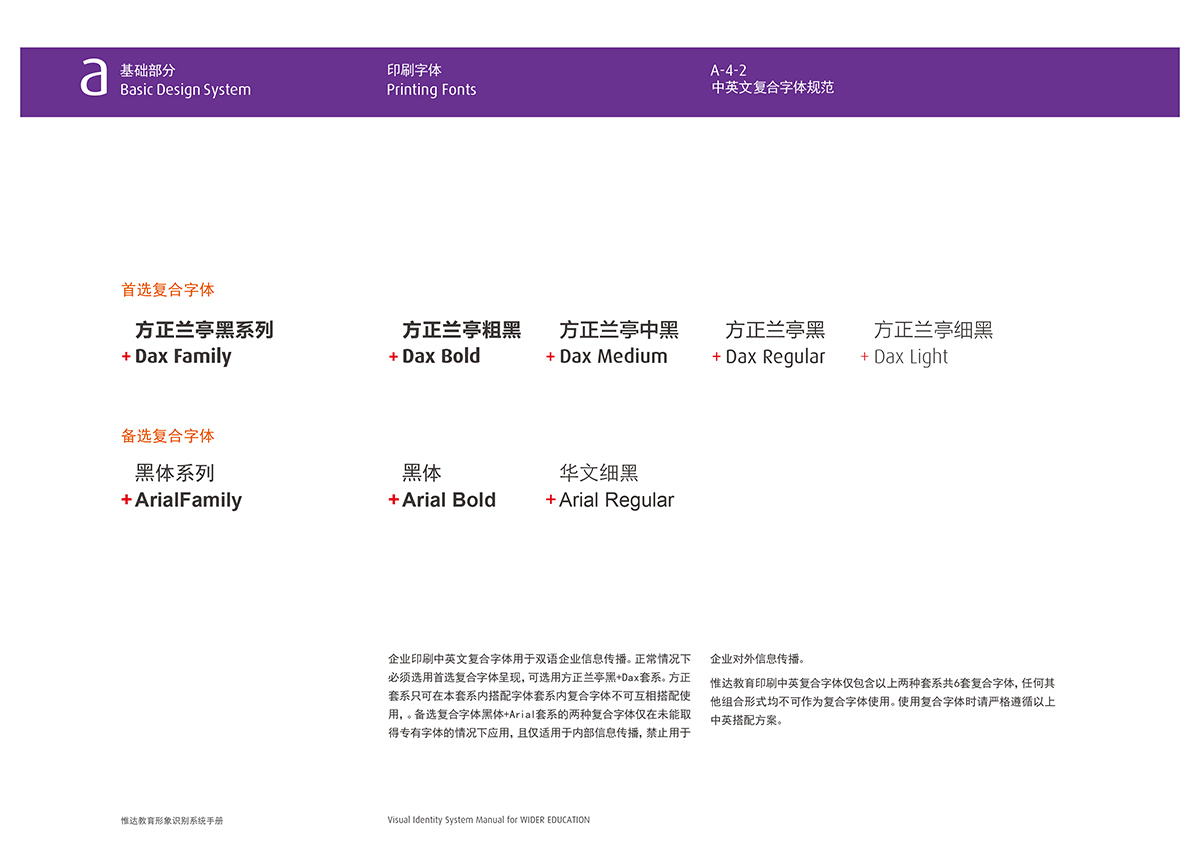This screenshot has width=1200, height=849.
Task: Click the red plus before Dax Family
Action: coord(126,357)
